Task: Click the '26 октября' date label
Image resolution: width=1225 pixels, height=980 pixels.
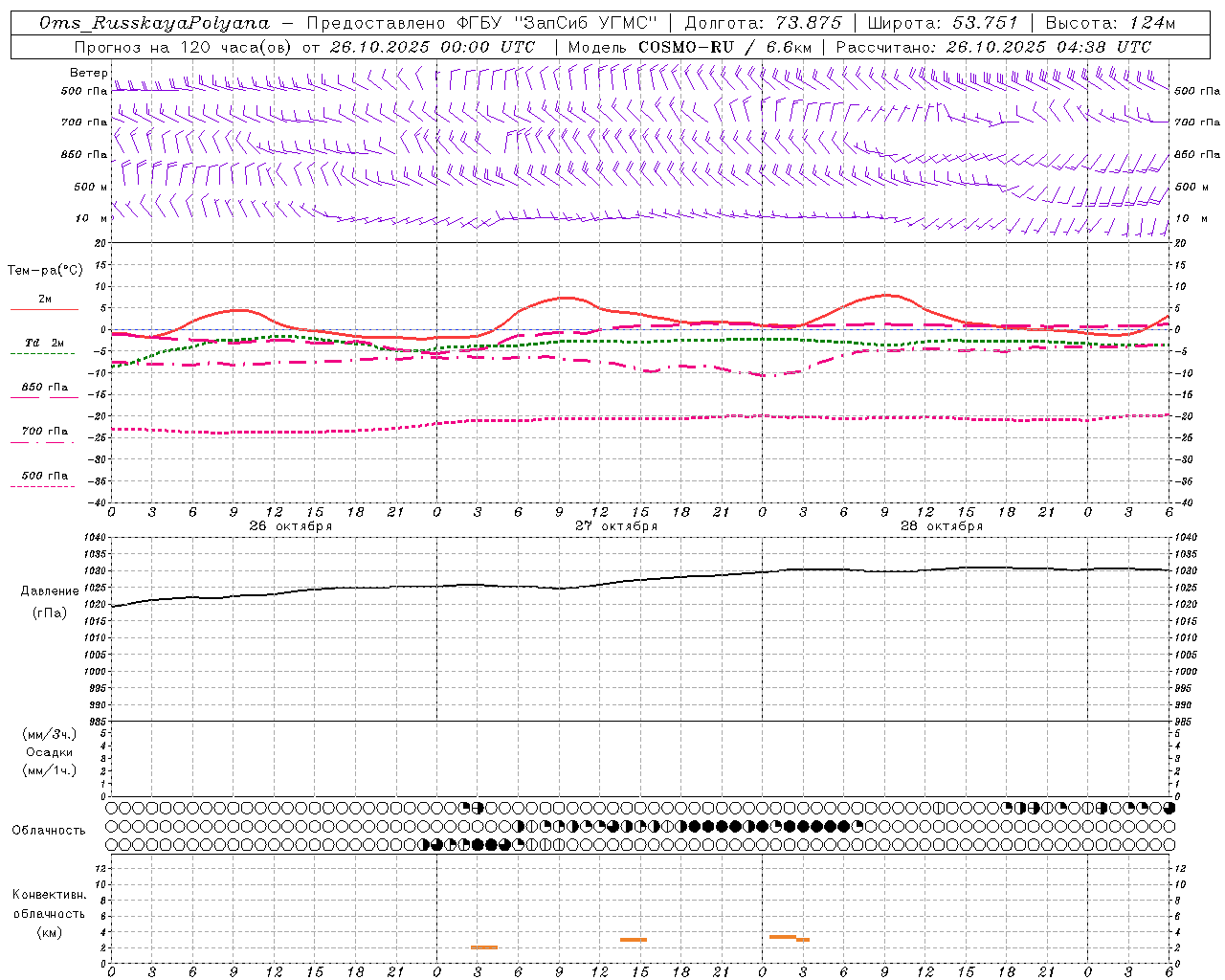Action: (x=291, y=526)
